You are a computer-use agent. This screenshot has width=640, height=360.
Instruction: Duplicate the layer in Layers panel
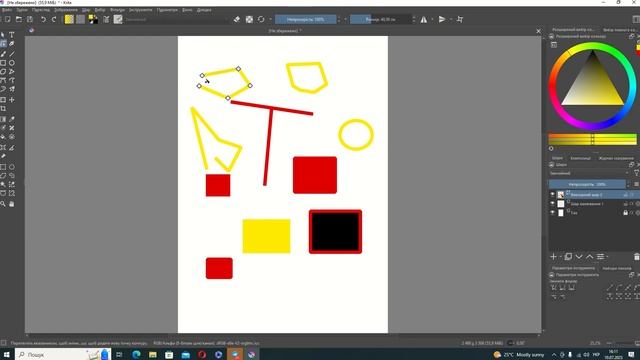(x=568, y=256)
